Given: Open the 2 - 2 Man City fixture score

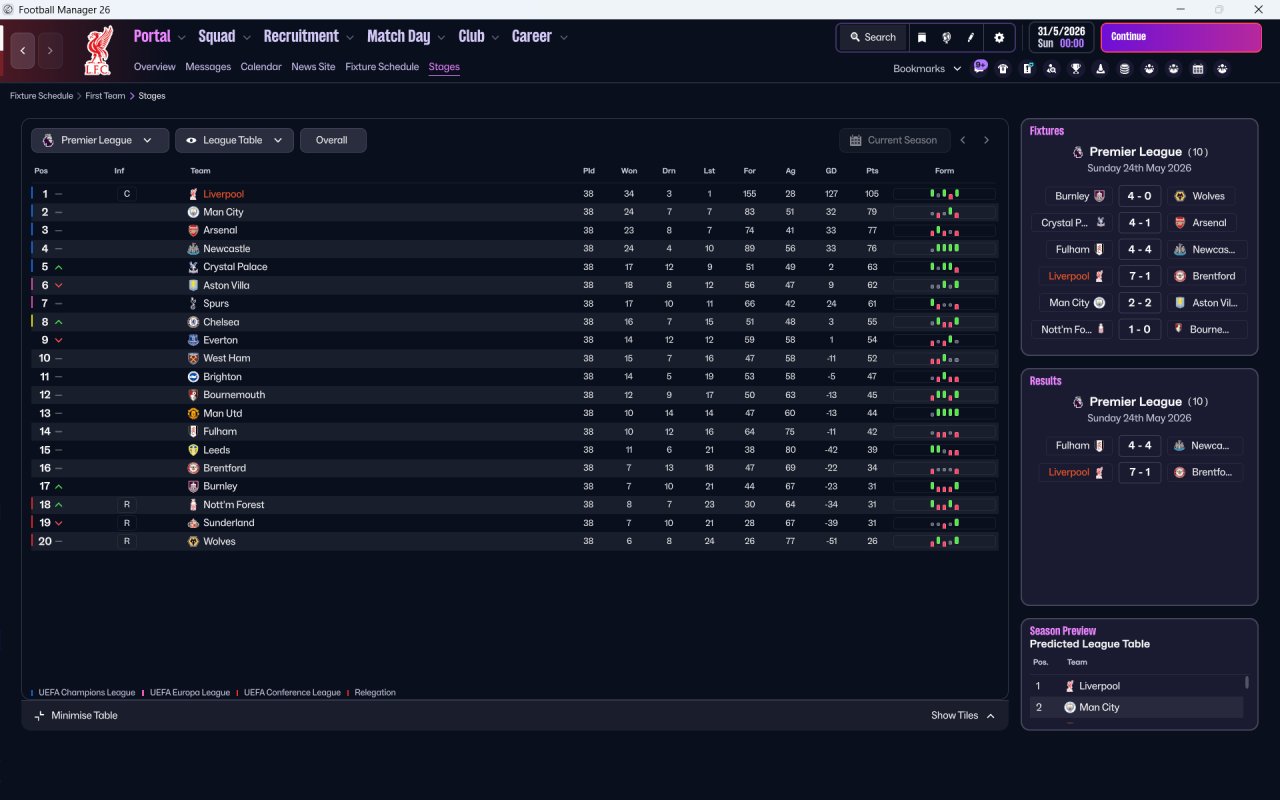Looking at the screenshot, I should point(1139,303).
